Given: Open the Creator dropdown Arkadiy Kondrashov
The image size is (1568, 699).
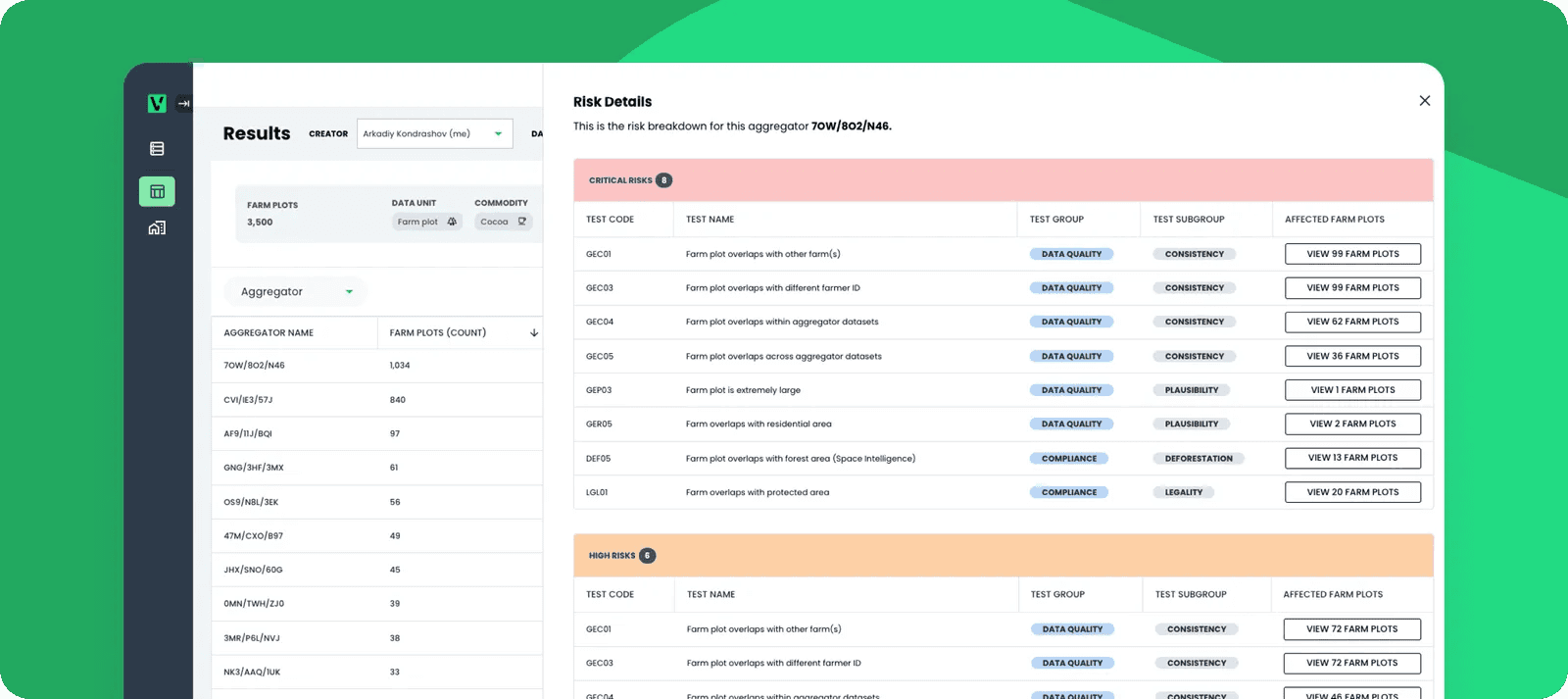Looking at the screenshot, I should pyautogui.click(x=435, y=133).
